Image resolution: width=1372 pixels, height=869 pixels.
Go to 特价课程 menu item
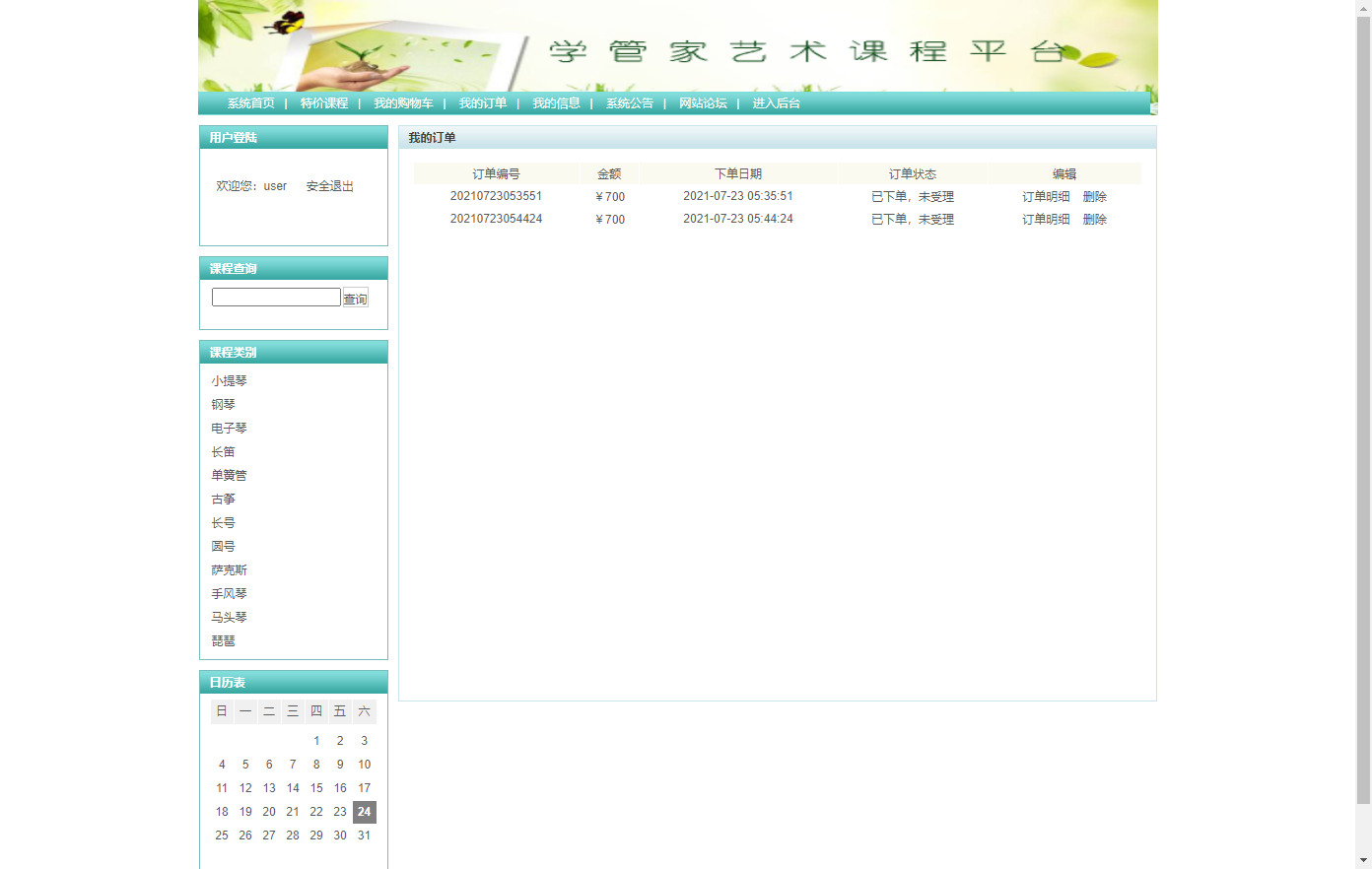(324, 103)
